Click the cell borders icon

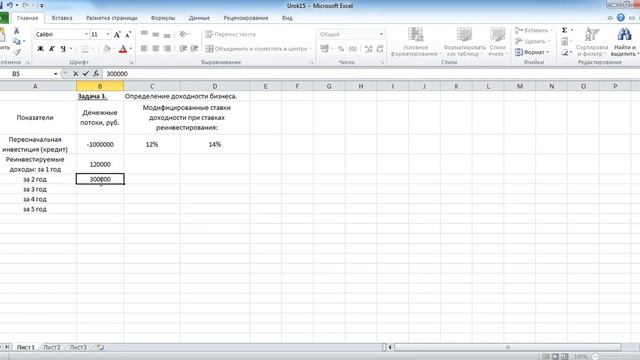point(84,49)
